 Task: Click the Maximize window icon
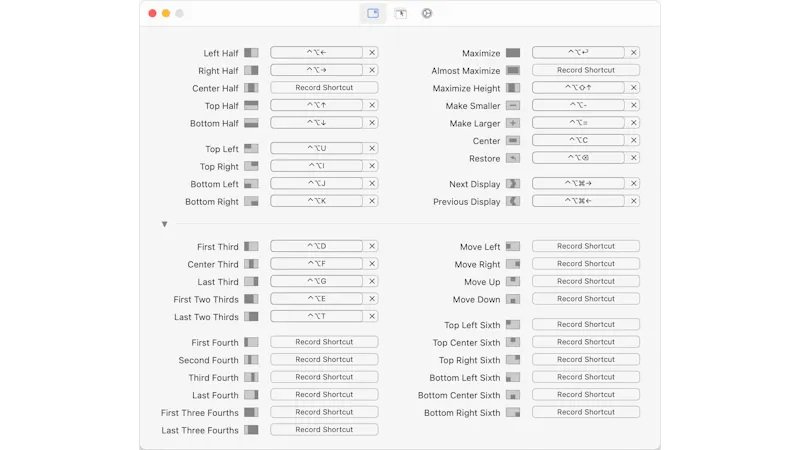[x=513, y=53]
